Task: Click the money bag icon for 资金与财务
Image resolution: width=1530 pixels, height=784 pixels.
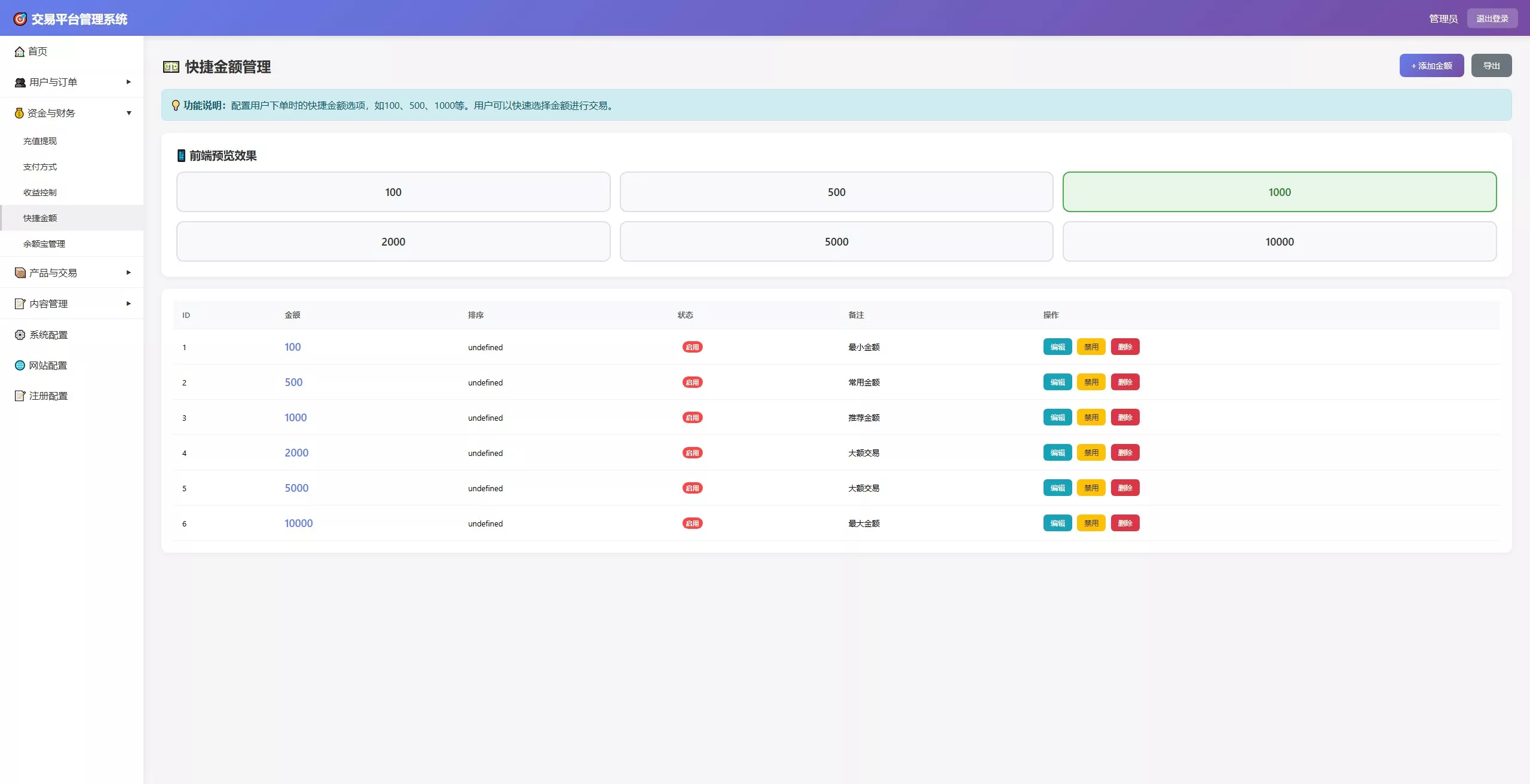Action: [19, 113]
